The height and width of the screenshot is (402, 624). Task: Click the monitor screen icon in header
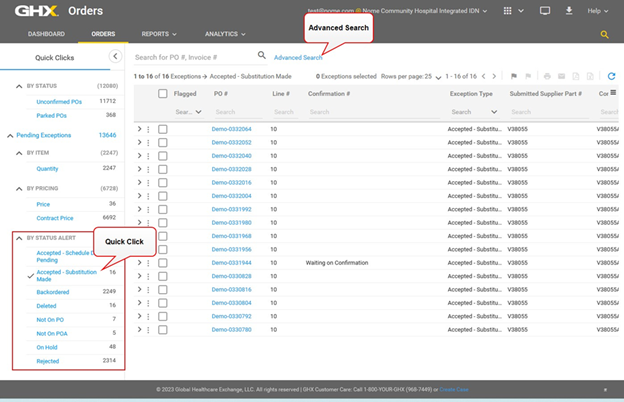545,10
